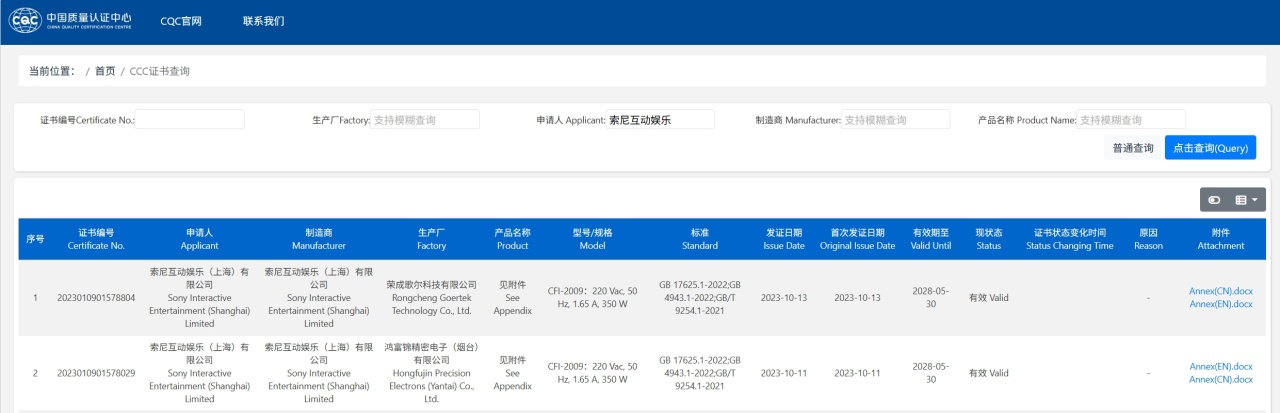The height and width of the screenshot is (413, 1280).
Task: Click the 普通查询 button
Action: coord(1133,148)
